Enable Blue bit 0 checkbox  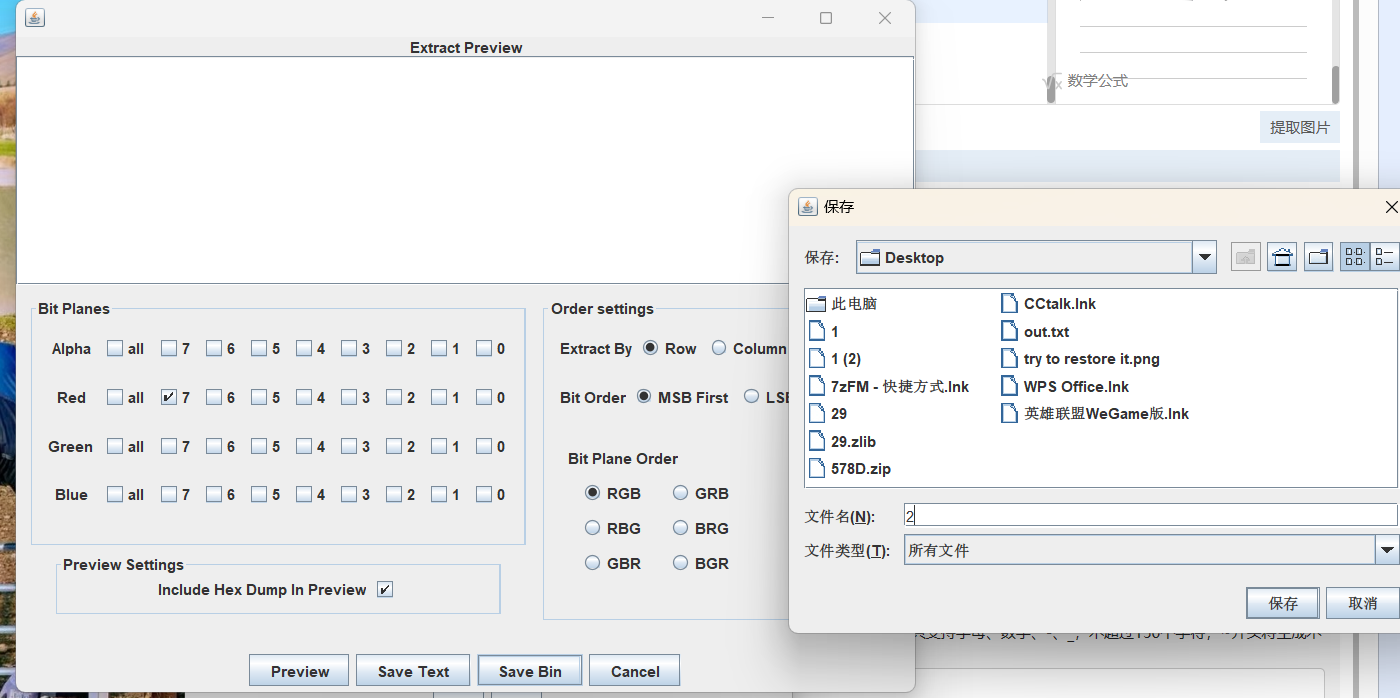tap(484, 495)
